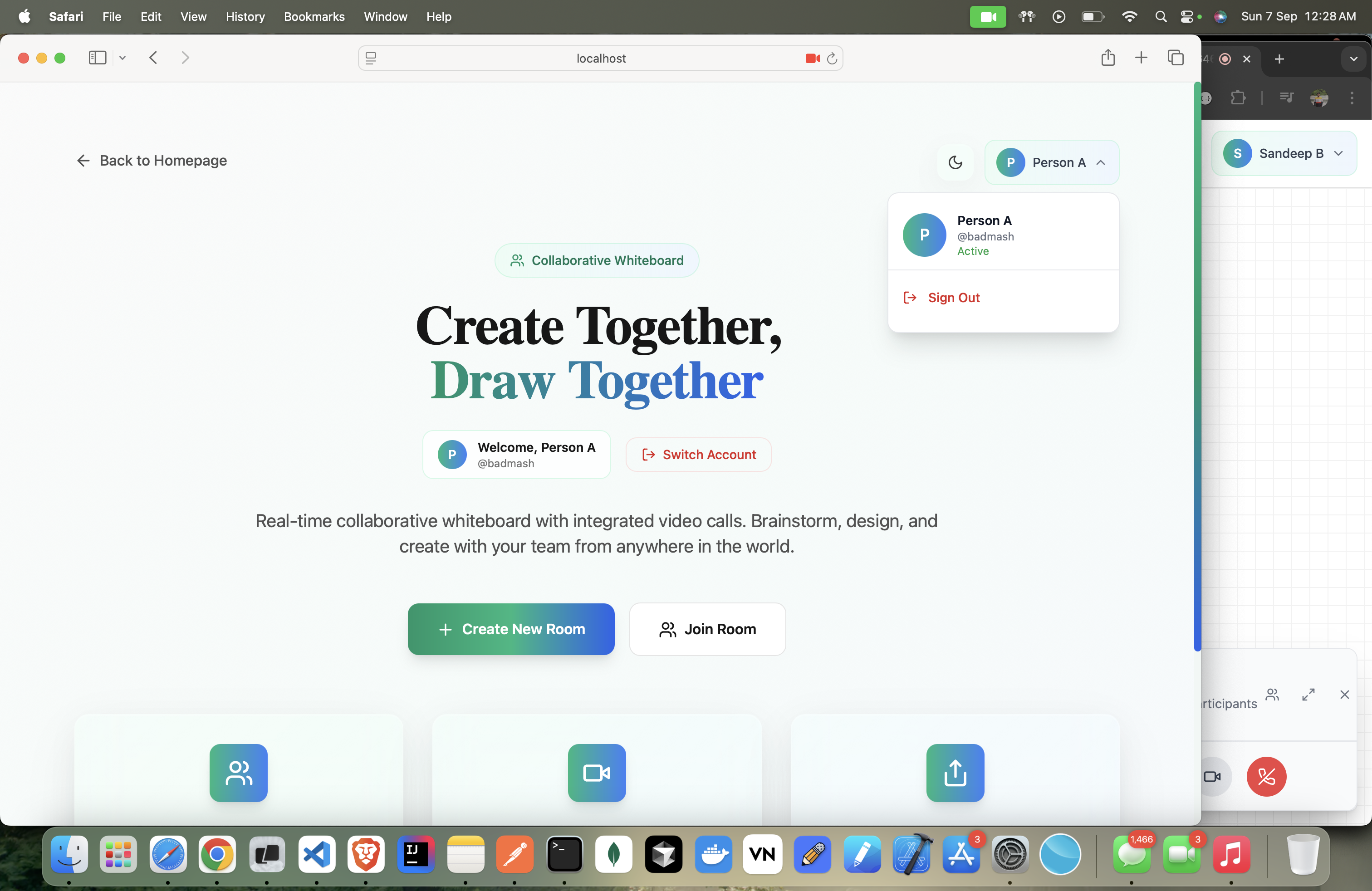1372x891 pixels.
Task: Click the video camera feature icon
Action: [597, 772]
